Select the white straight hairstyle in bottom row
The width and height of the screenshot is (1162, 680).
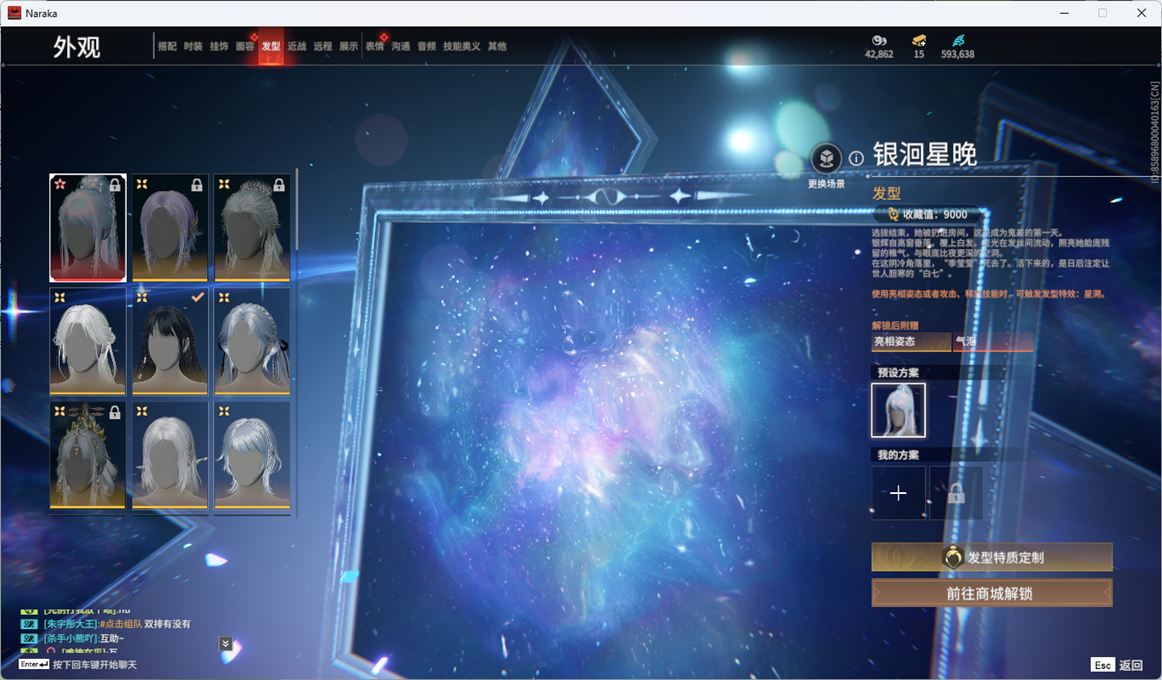click(170, 455)
